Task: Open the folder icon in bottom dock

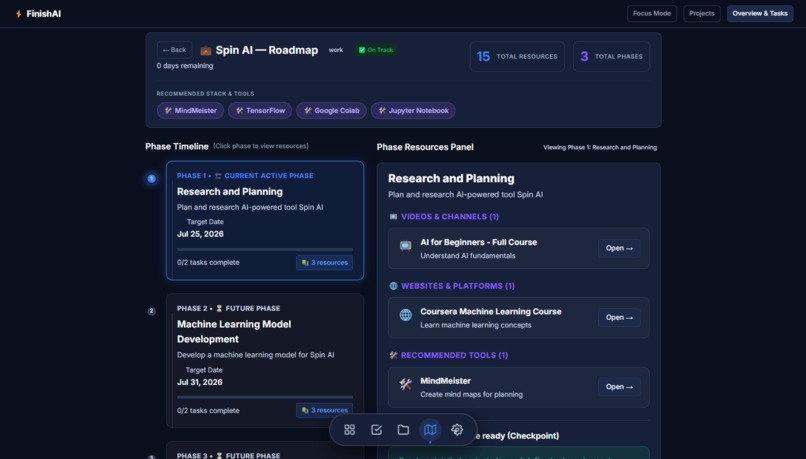Action: coord(403,430)
